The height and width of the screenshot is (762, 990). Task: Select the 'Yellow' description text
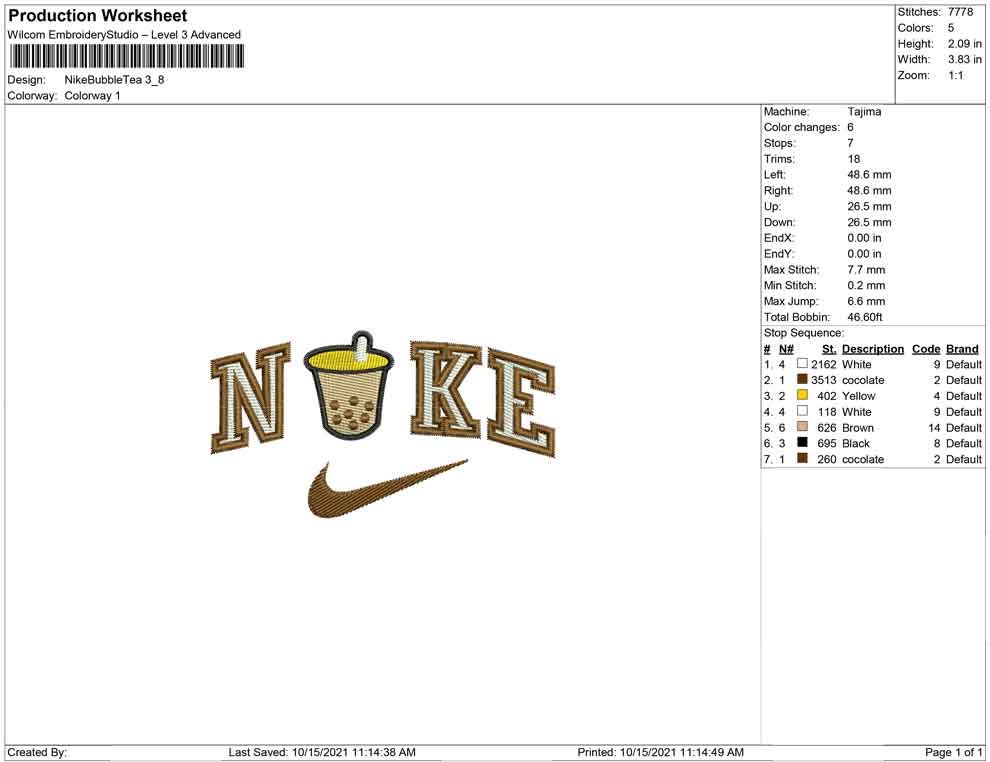(x=859, y=396)
